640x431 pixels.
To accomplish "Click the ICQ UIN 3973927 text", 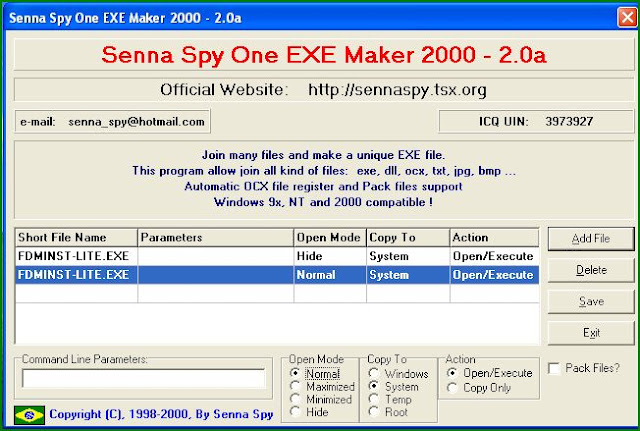I will pyautogui.click(x=536, y=121).
